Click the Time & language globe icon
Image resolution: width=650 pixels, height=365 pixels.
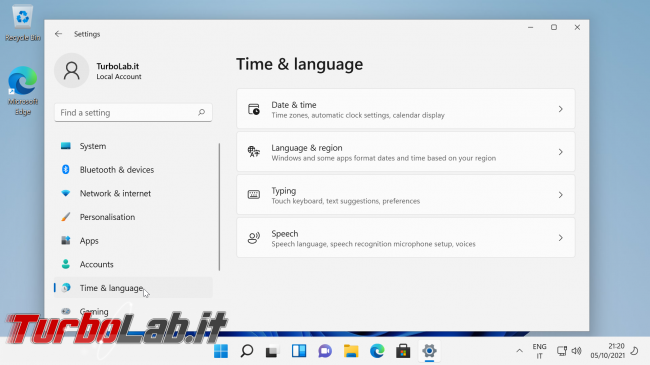(66, 287)
